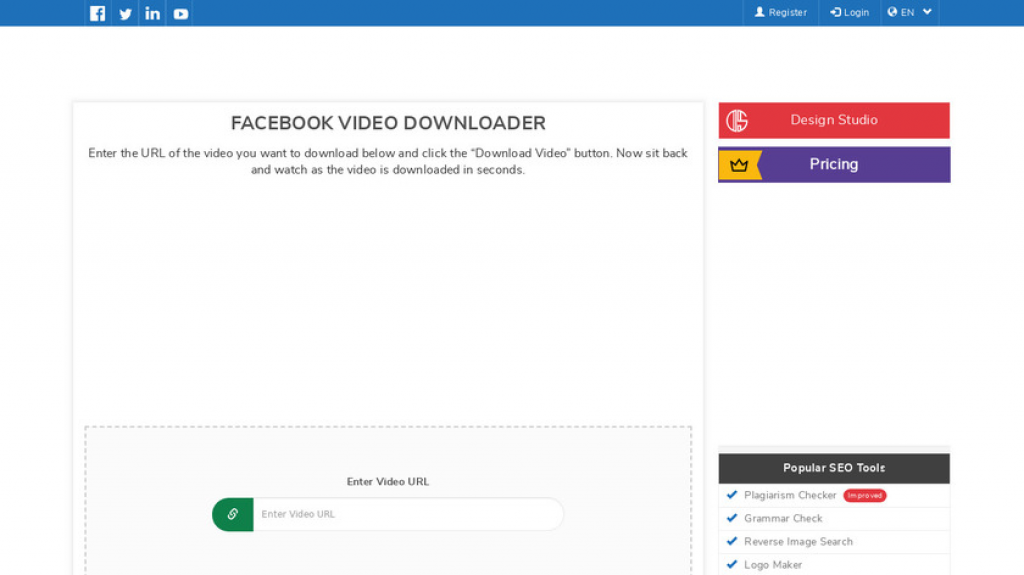The width and height of the screenshot is (1024, 575).
Task: Click the Login link
Action: [849, 12]
